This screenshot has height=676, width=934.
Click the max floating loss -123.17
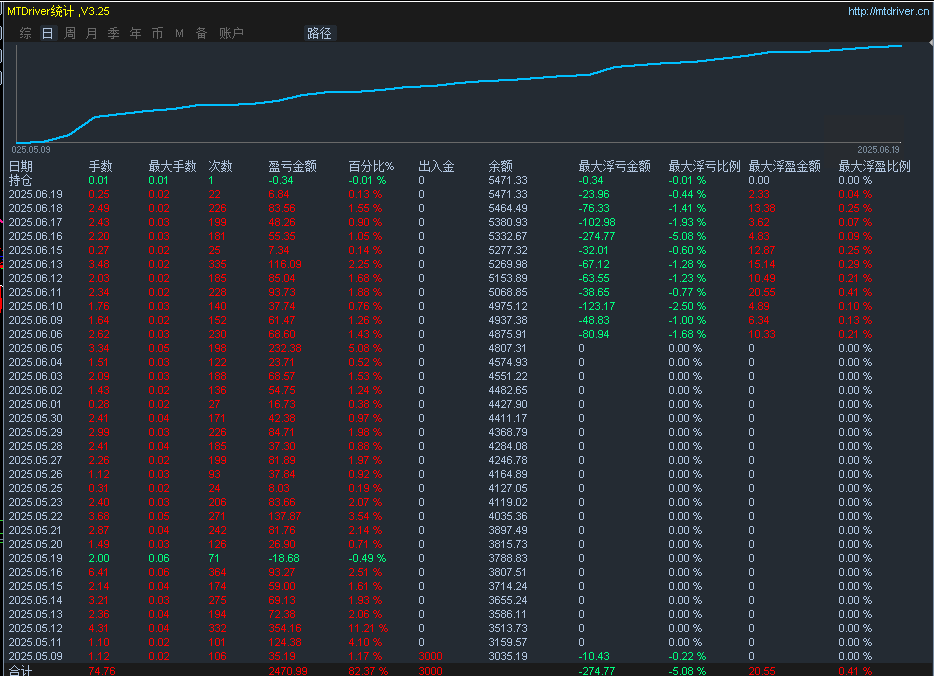(x=597, y=306)
